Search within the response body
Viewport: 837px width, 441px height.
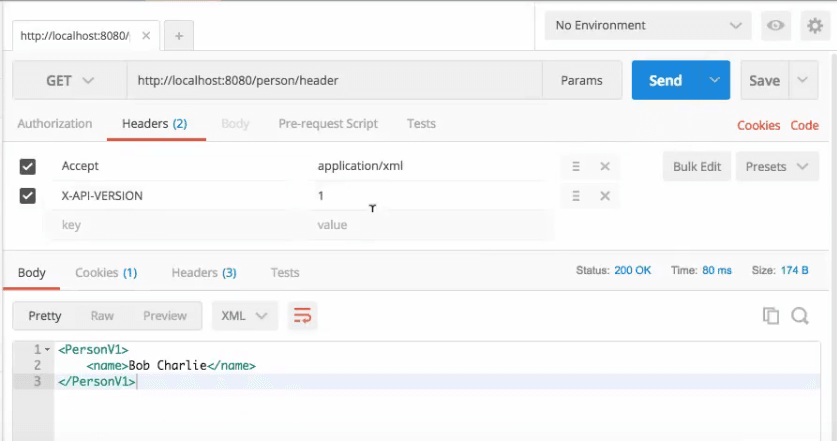[x=800, y=316]
